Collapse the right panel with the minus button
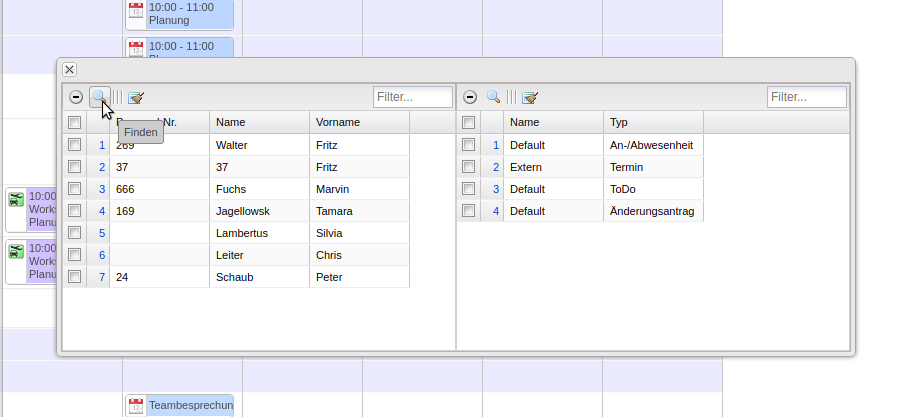912x417 pixels. [x=470, y=97]
